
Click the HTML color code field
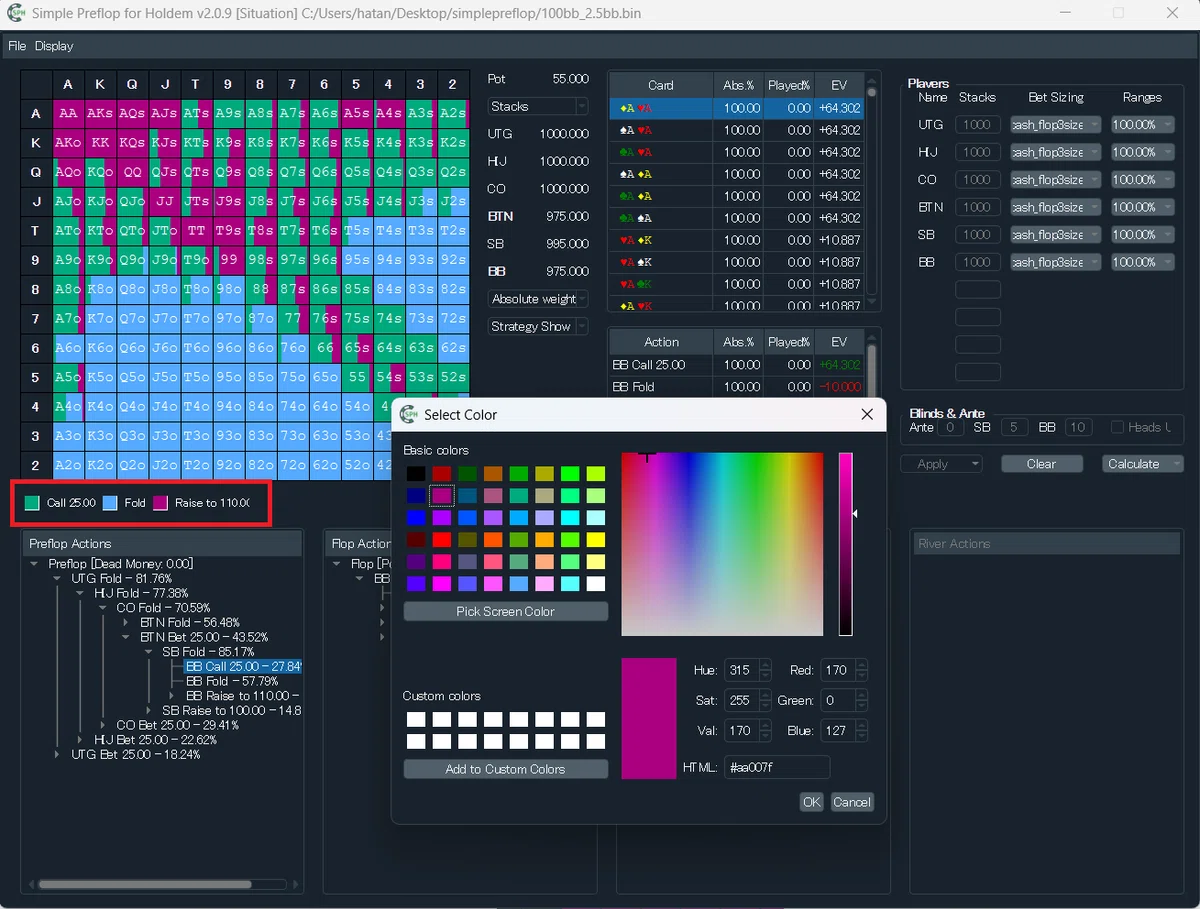click(x=777, y=767)
